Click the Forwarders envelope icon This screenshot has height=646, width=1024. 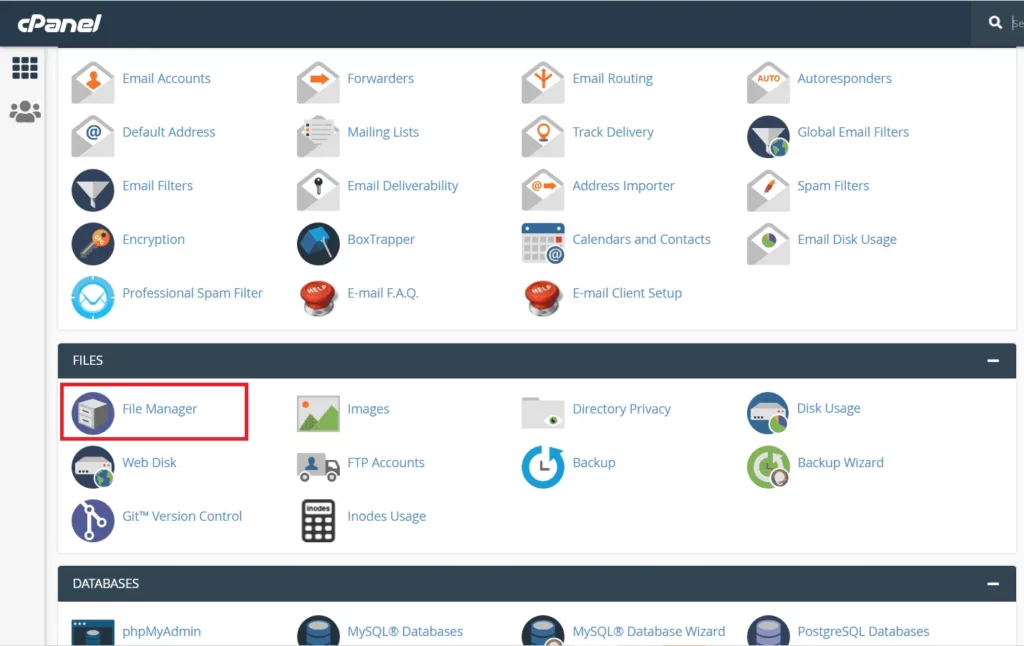(x=318, y=82)
